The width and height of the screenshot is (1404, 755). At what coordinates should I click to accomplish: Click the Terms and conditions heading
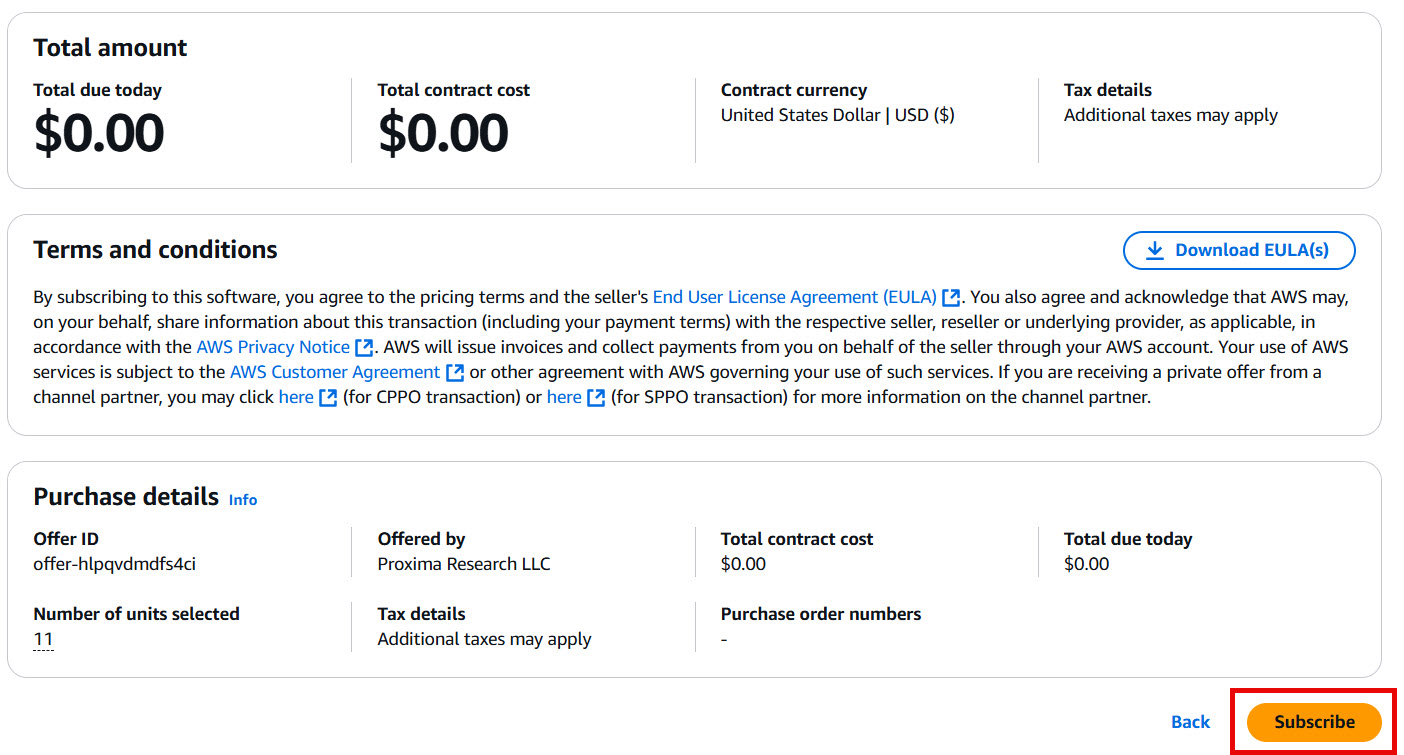coord(155,249)
